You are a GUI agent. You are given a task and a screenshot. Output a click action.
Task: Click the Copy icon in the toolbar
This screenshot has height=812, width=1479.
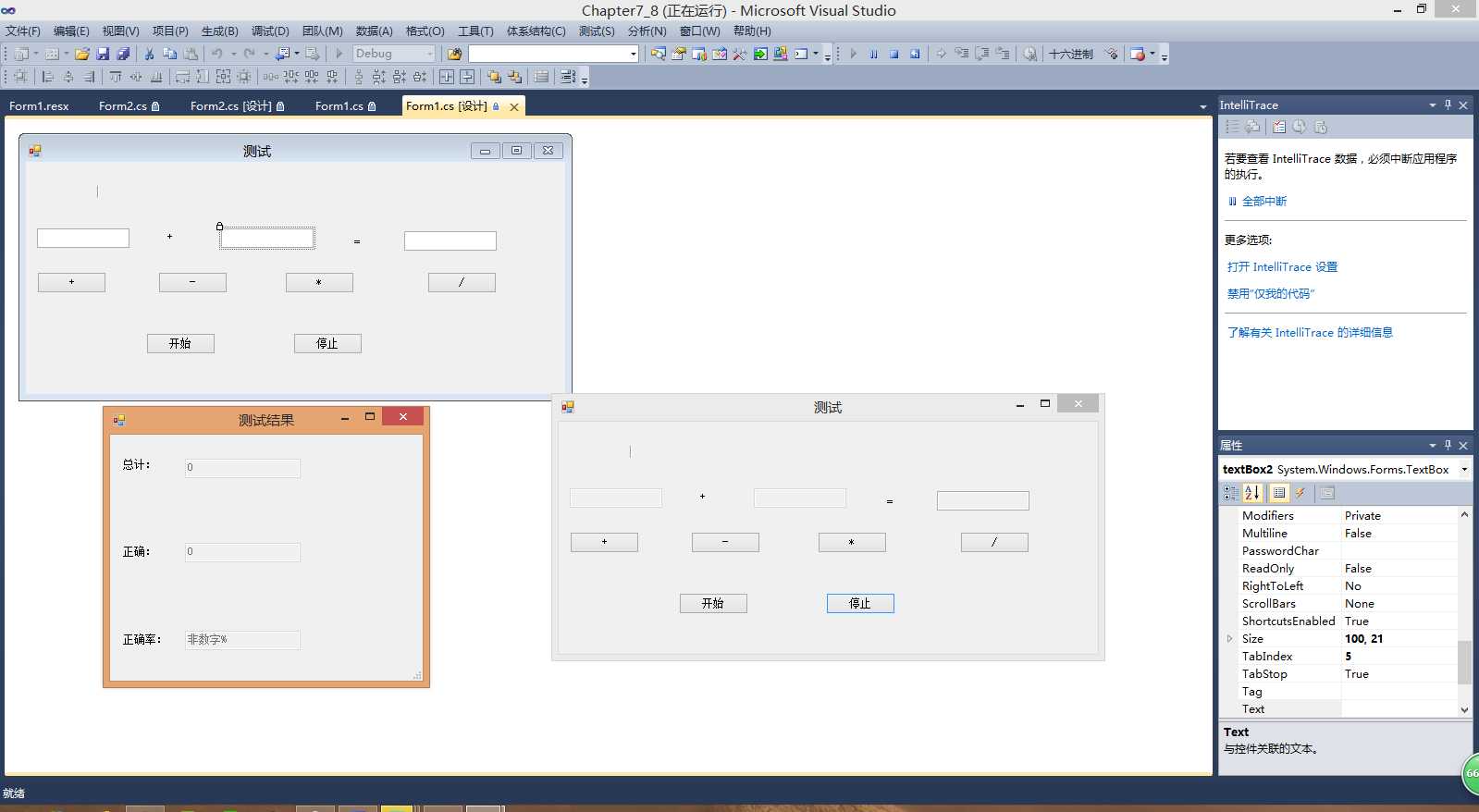click(x=169, y=54)
